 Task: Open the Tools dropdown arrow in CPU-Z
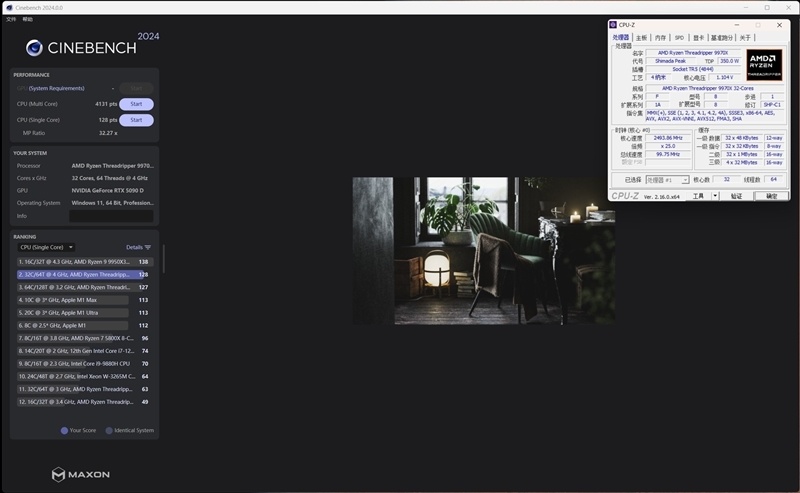(714, 196)
